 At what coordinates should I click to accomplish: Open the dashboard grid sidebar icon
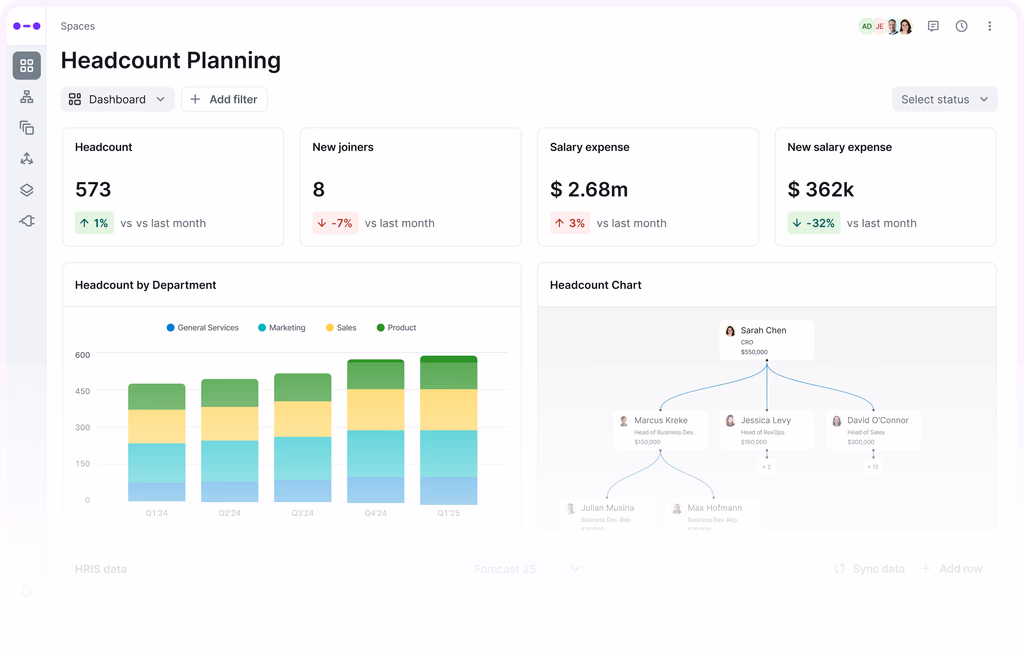[27, 65]
